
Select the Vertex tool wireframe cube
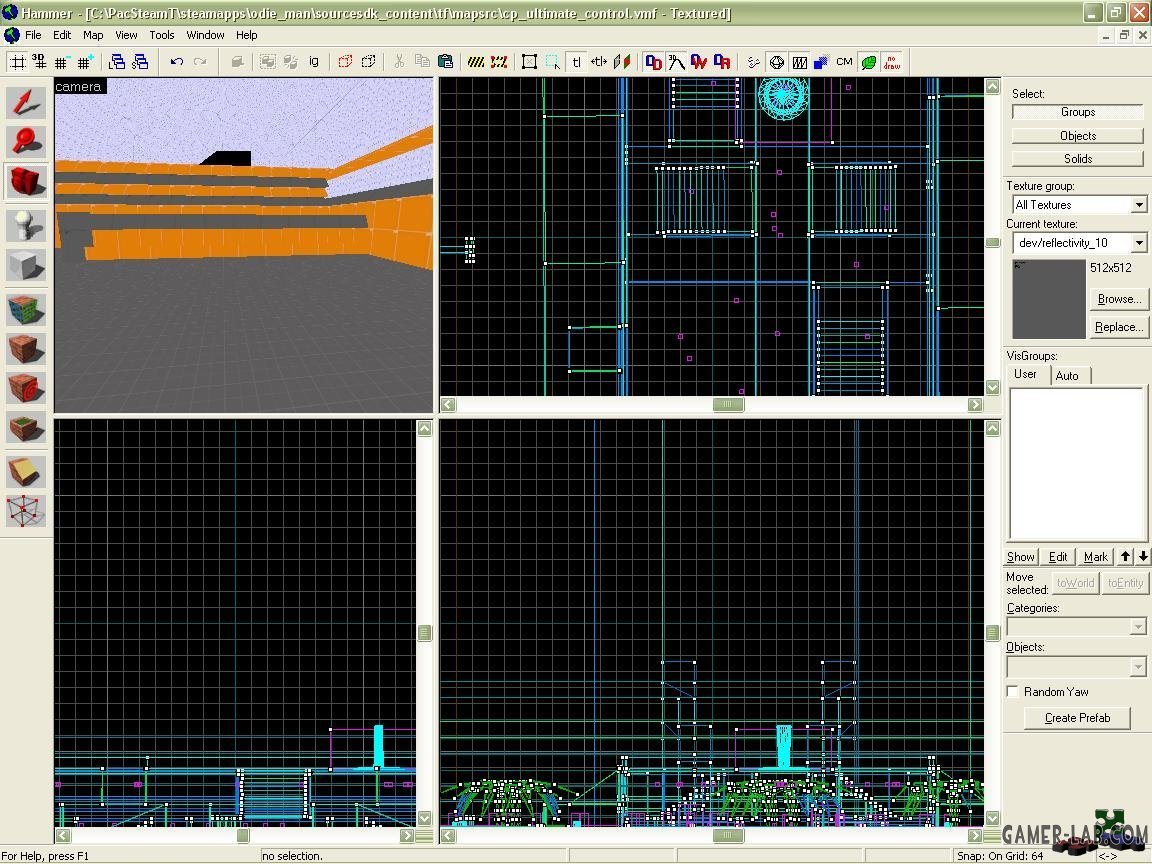26,511
